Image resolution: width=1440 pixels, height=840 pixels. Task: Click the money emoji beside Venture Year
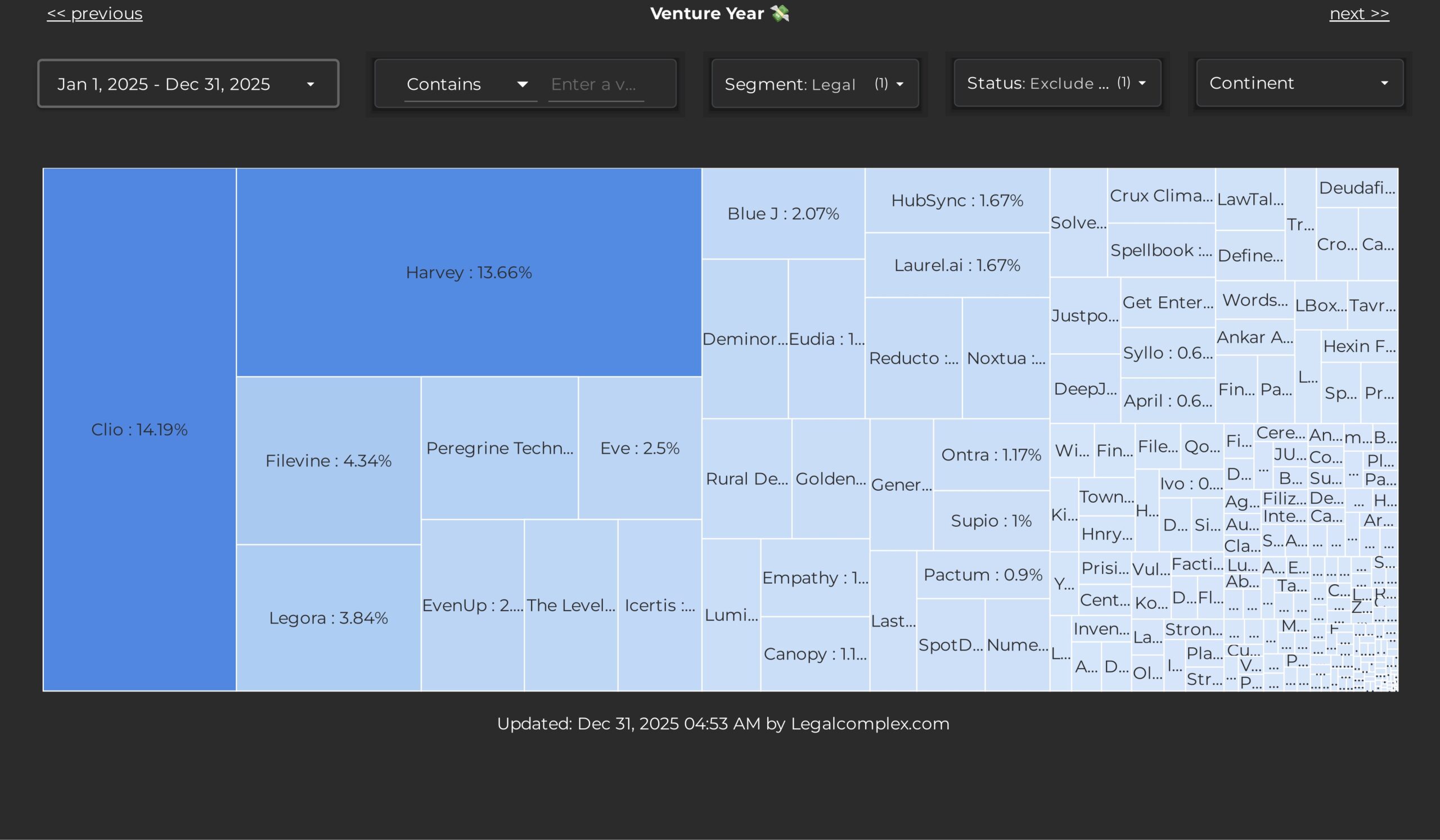(780, 13)
